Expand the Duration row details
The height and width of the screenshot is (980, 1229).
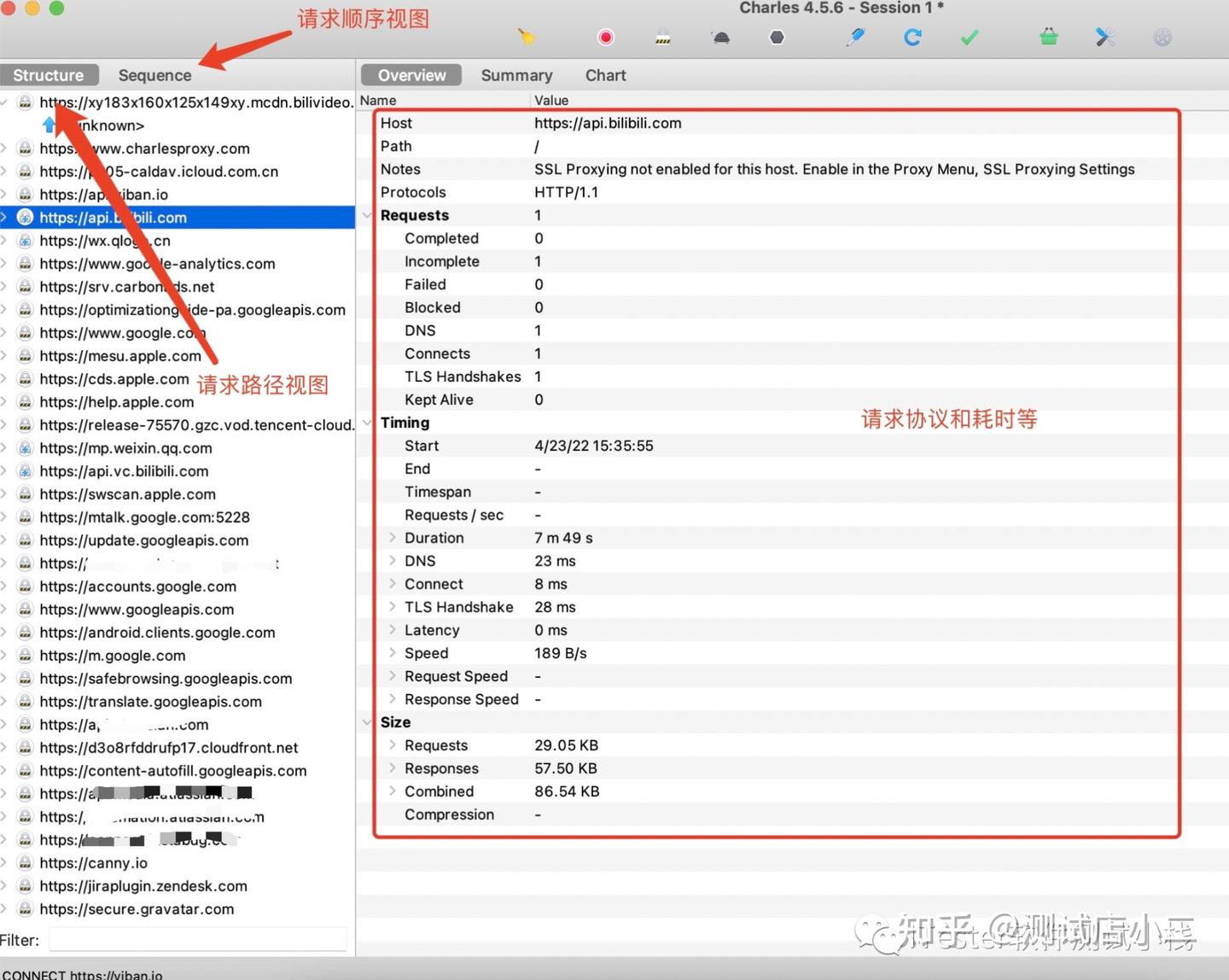392,538
